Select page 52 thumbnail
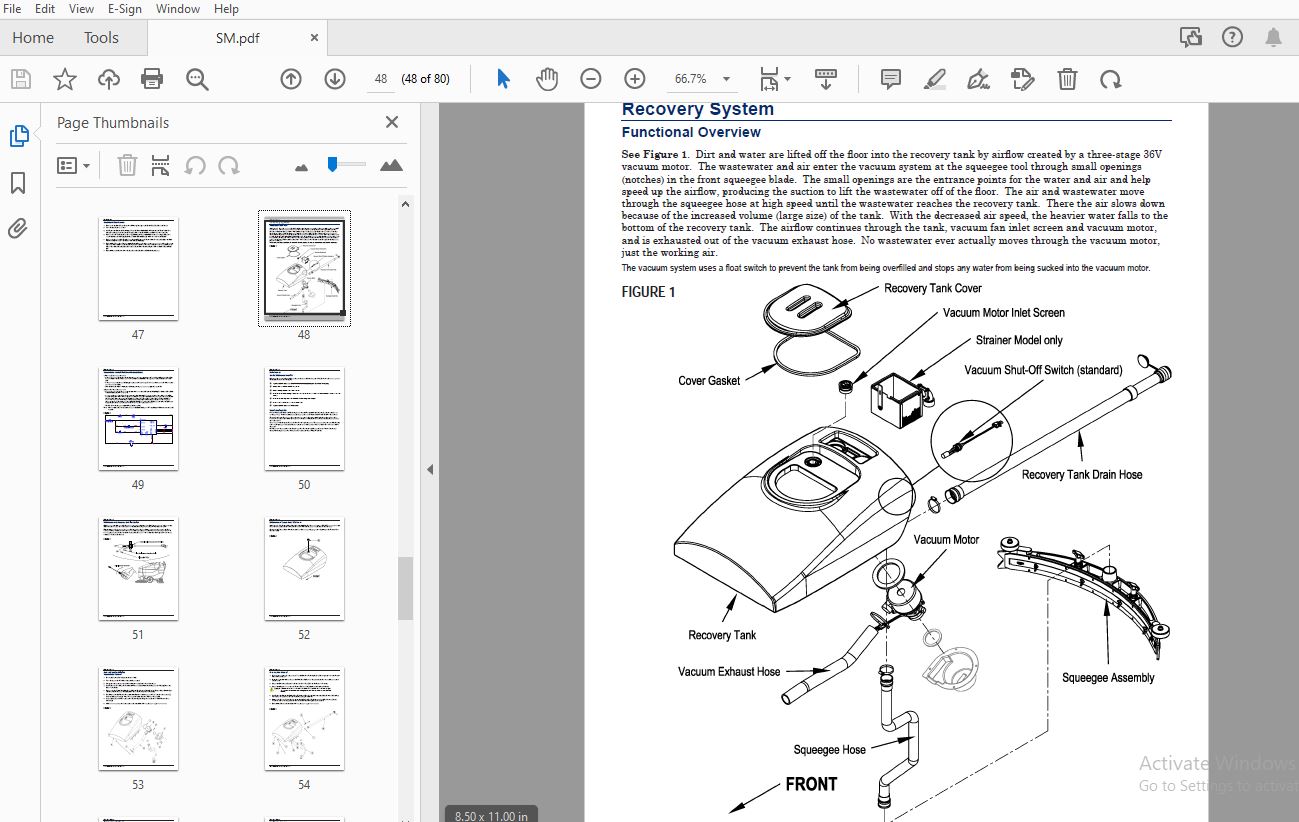This screenshot has height=822, width=1299. pyautogui.click(x=304, y=569)
